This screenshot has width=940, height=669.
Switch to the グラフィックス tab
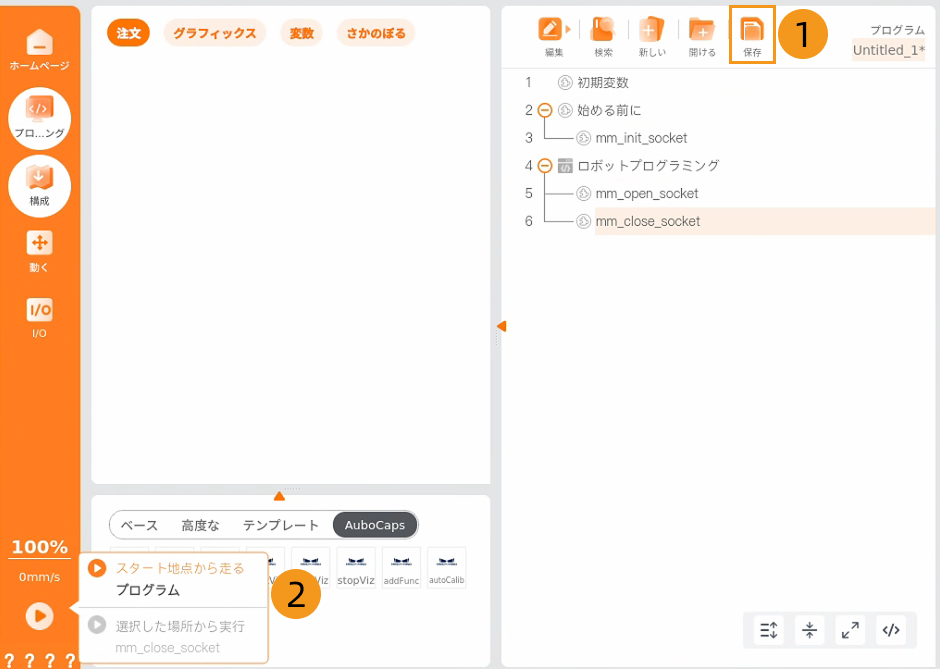coord(215,33)
